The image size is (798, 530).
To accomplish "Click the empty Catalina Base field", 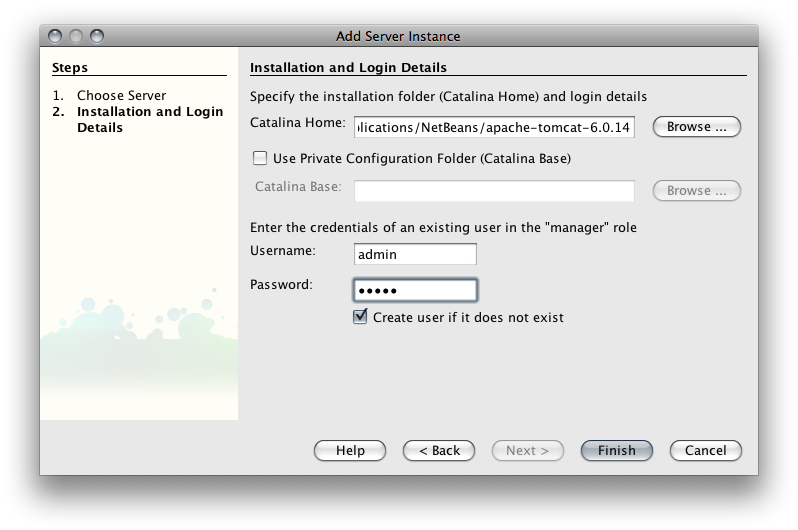I will 494,191.
